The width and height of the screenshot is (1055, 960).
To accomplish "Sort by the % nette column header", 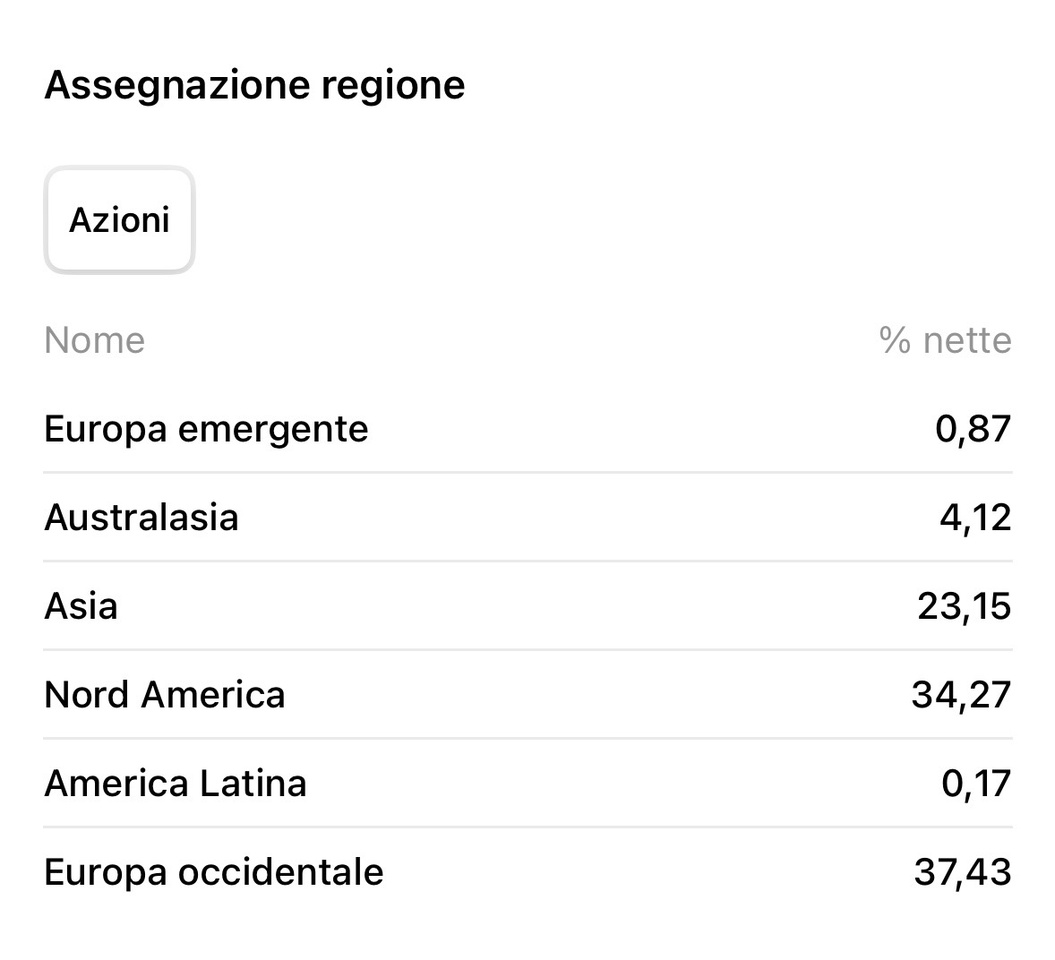I will [x=945, y=341].
